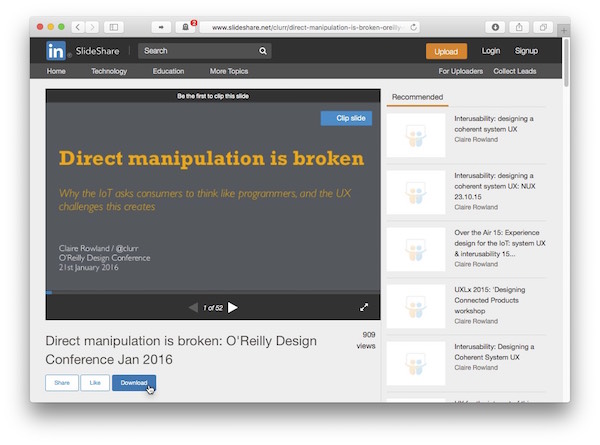Open link 'UXLx 2015: Designing Connected Products workshop'
Viewport: 600px width, 445px height.
[x=490, y=300]
